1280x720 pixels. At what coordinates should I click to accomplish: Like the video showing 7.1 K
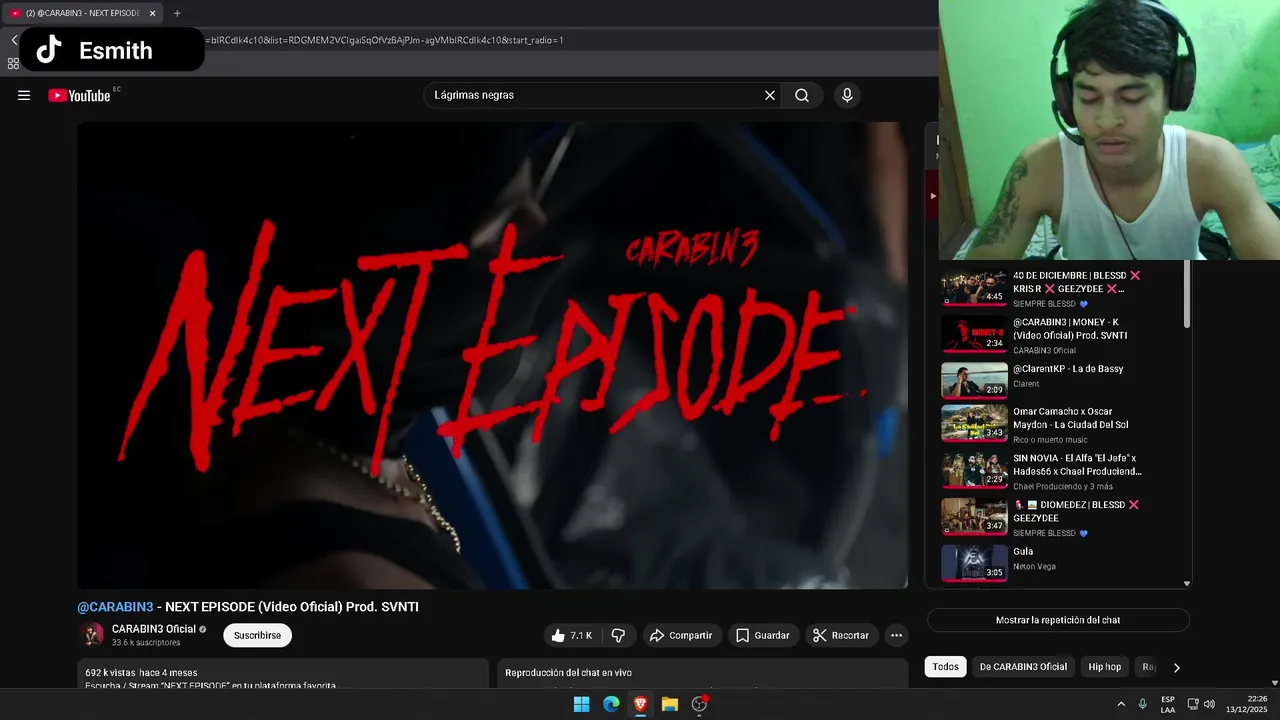[571, 635]
